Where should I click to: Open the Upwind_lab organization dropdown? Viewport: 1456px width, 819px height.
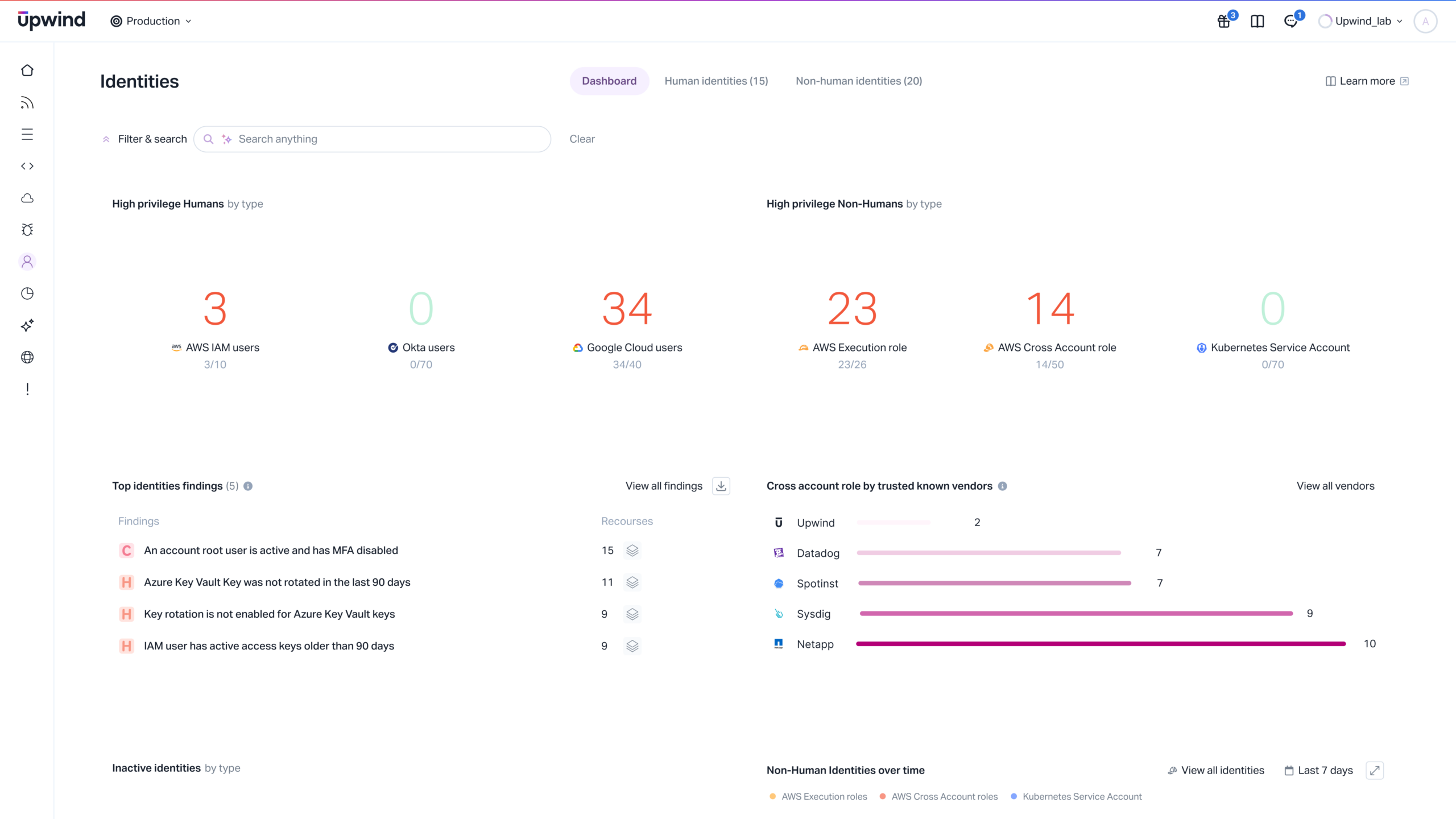tap(1360, 21)
